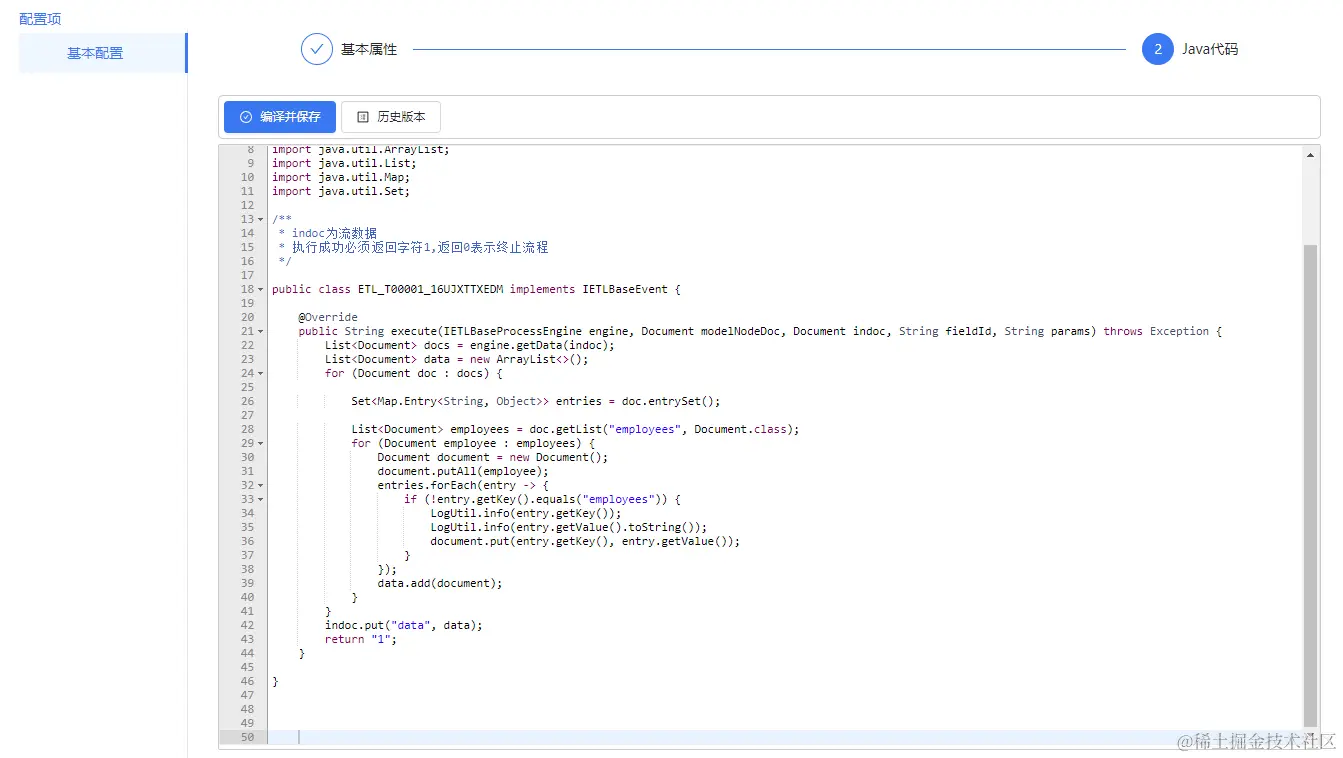Fold the if block at line 33

pos(261,499)
